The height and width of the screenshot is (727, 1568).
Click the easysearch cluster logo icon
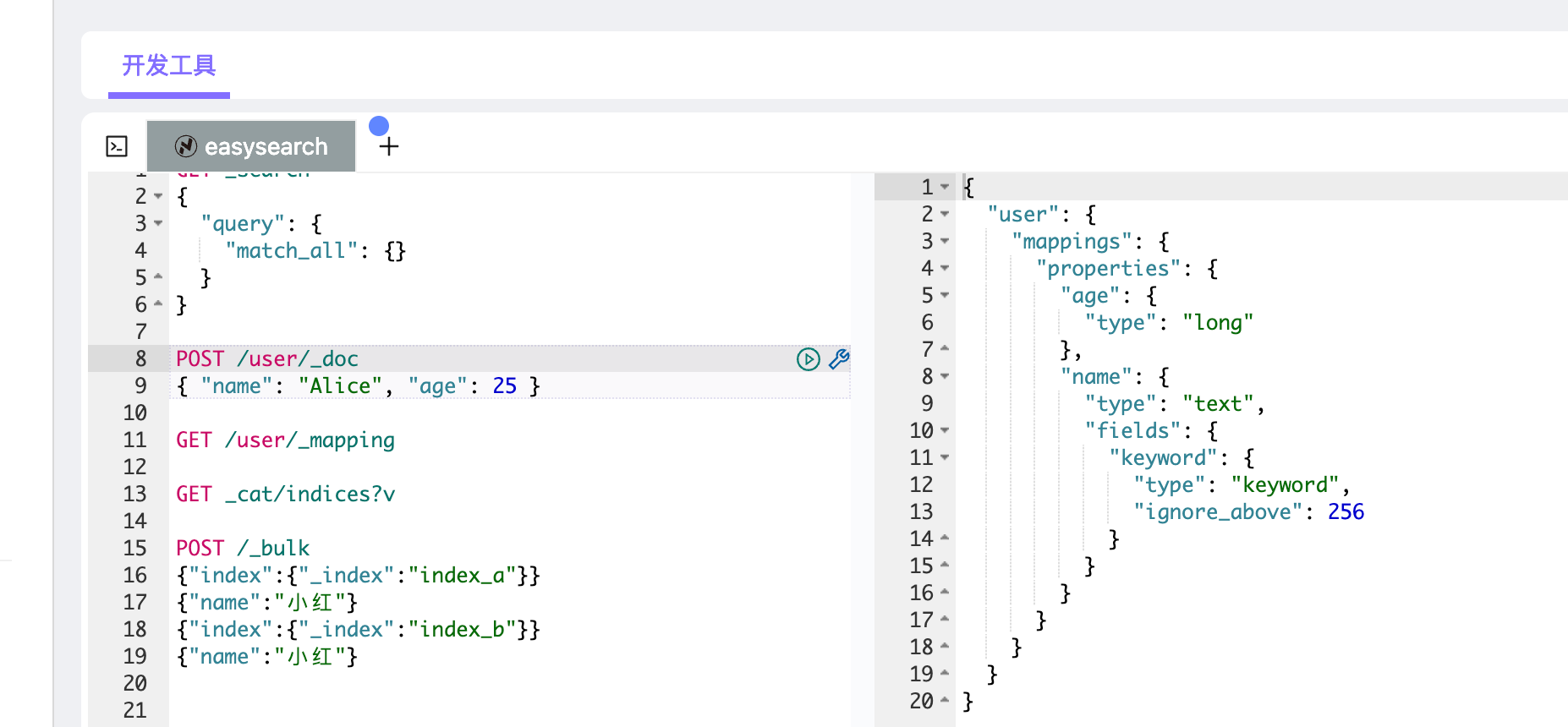[x=186, y=146]
